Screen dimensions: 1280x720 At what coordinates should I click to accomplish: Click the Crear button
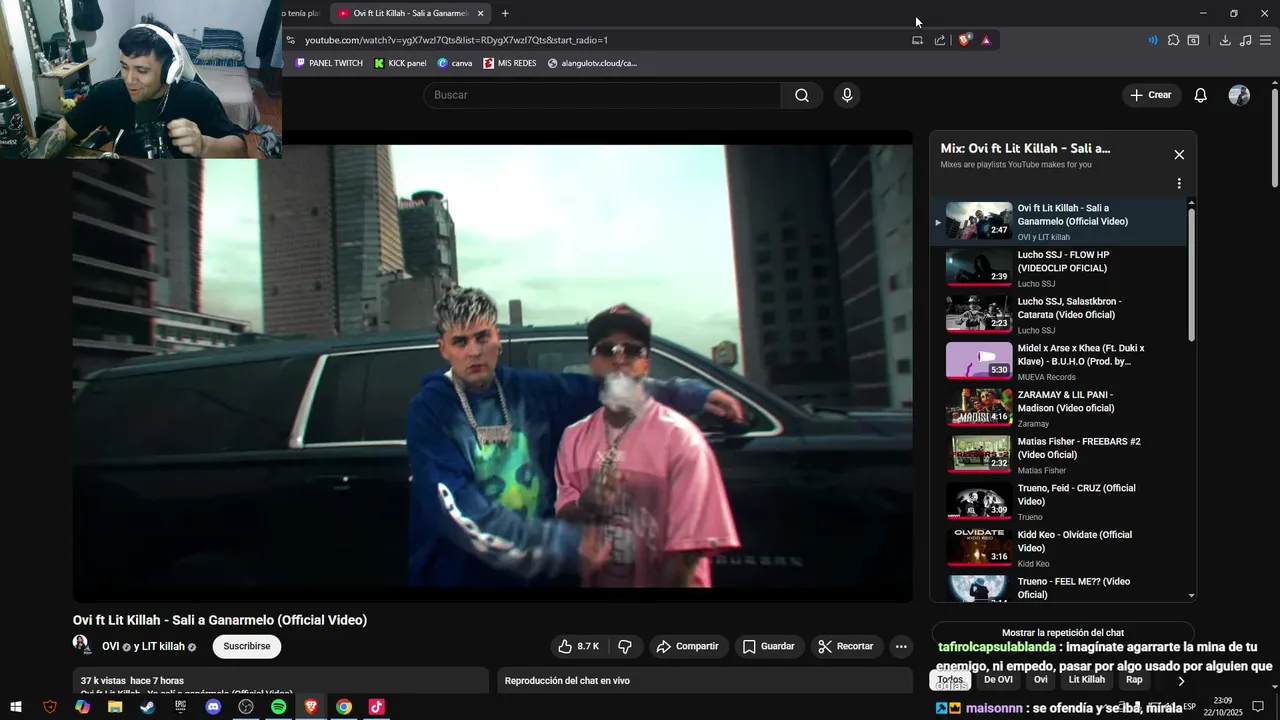(1151, 95)
